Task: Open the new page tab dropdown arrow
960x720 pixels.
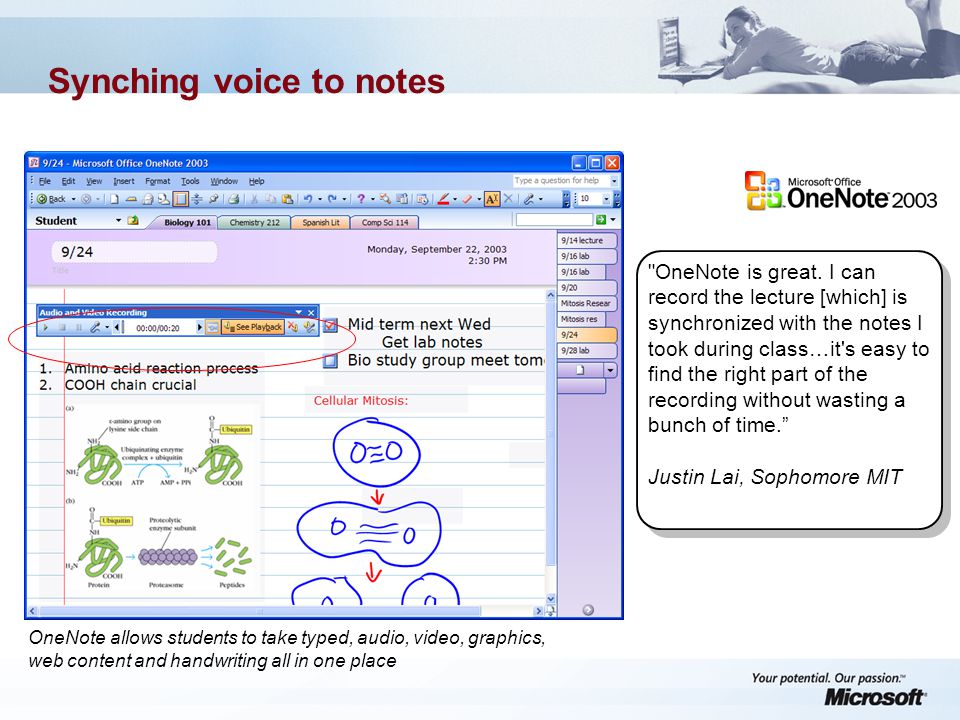Action: [610, 370]
